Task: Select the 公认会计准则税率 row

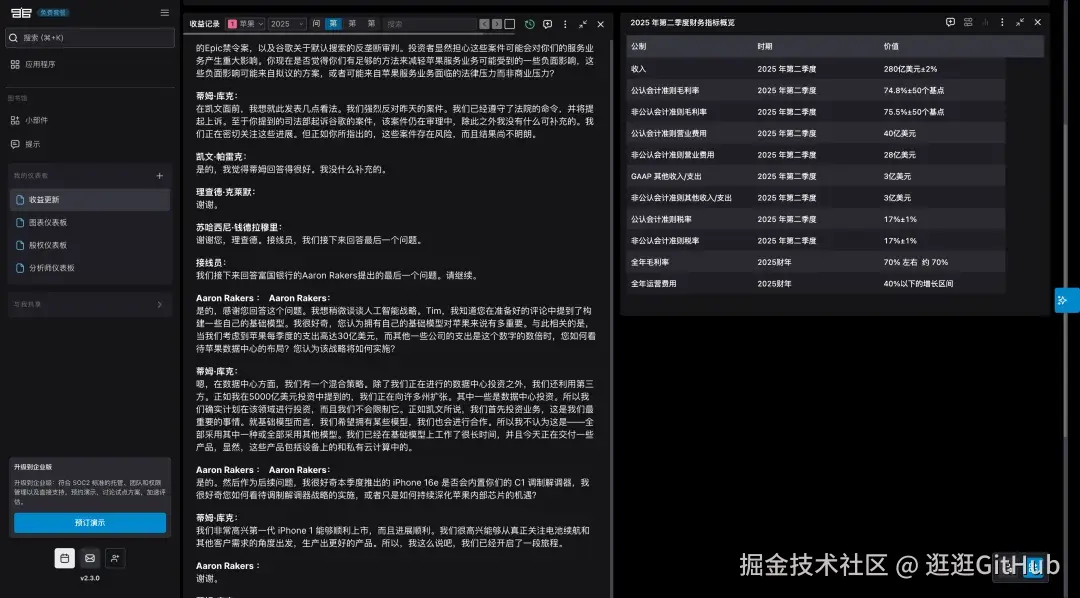Action: coord(816,219)
